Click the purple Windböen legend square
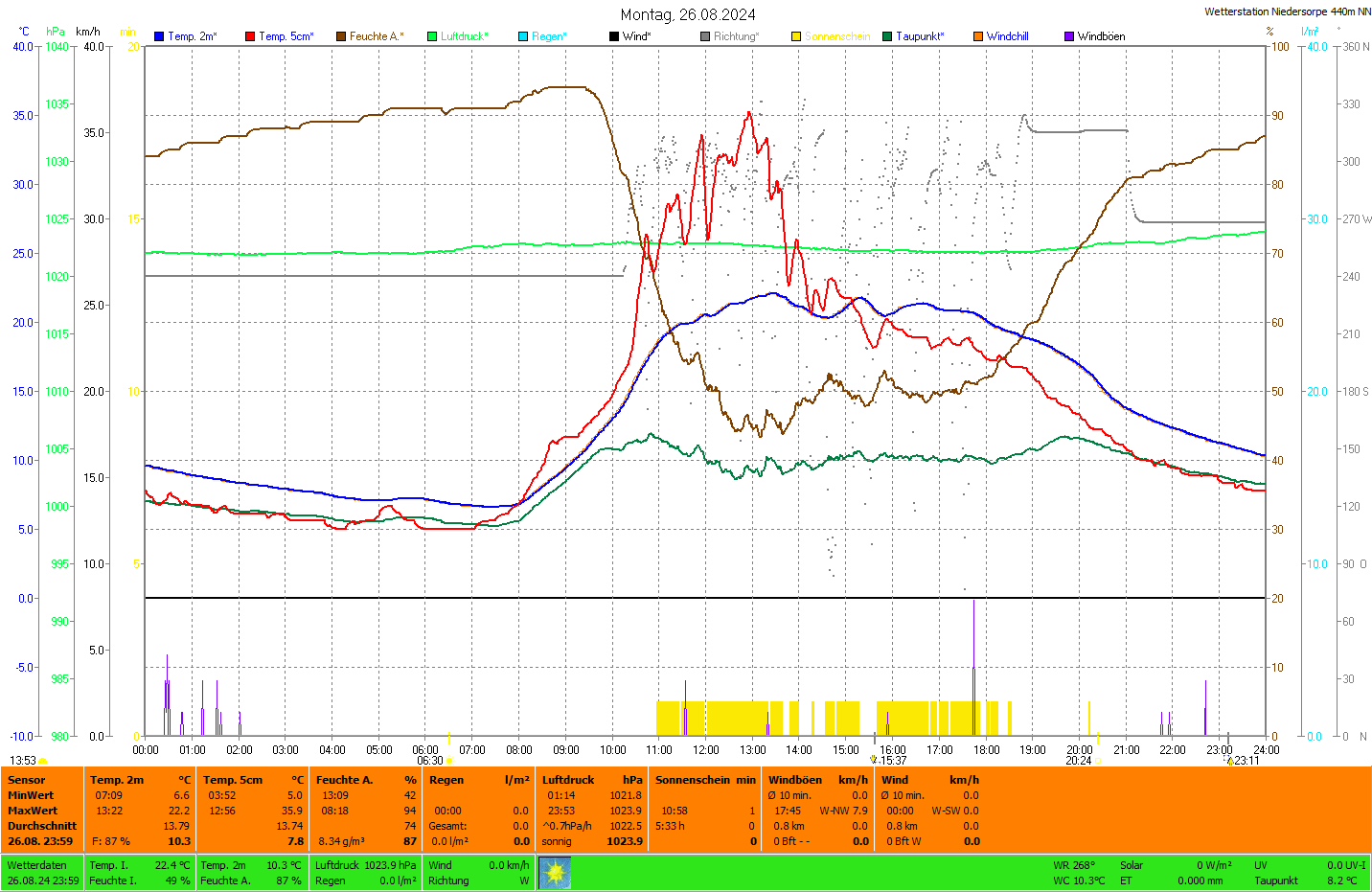This screenshot has width=1372, height=892. [1069, 36]
